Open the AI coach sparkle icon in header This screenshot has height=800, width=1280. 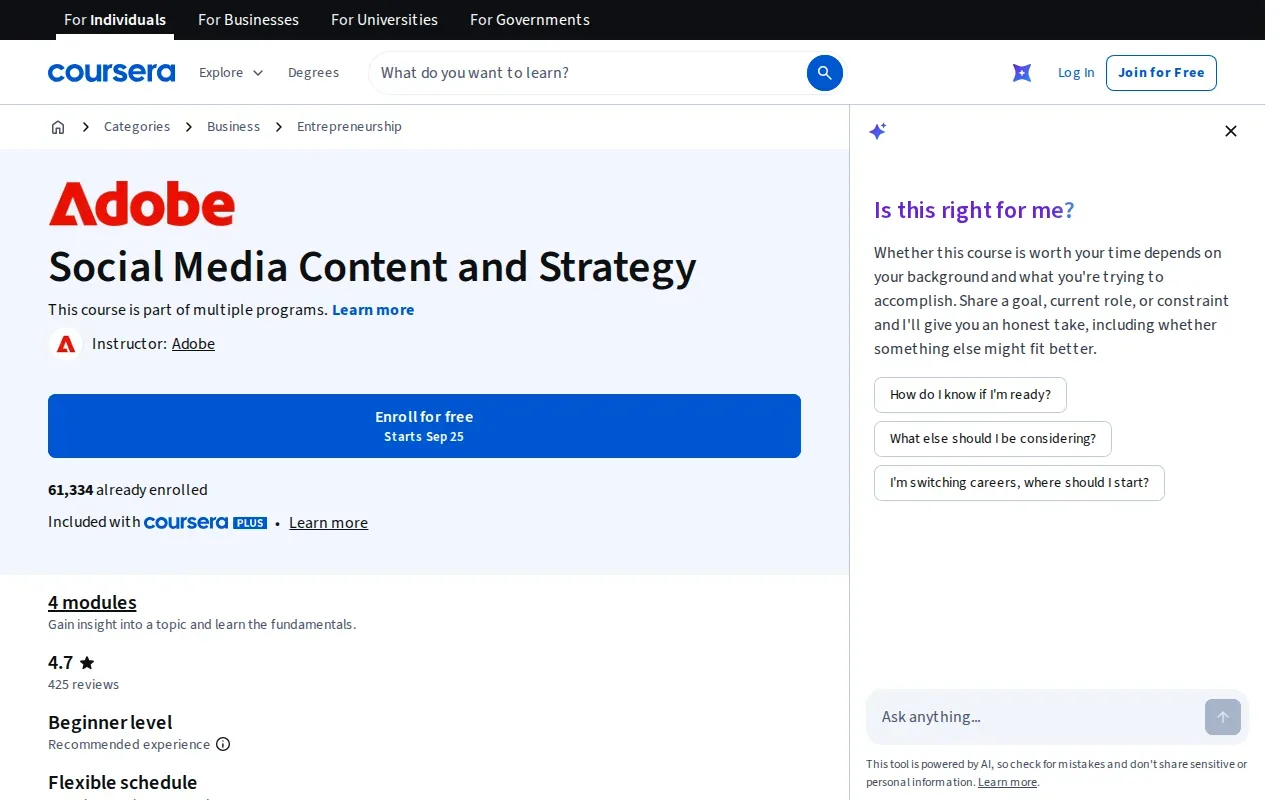(1022, 73)
